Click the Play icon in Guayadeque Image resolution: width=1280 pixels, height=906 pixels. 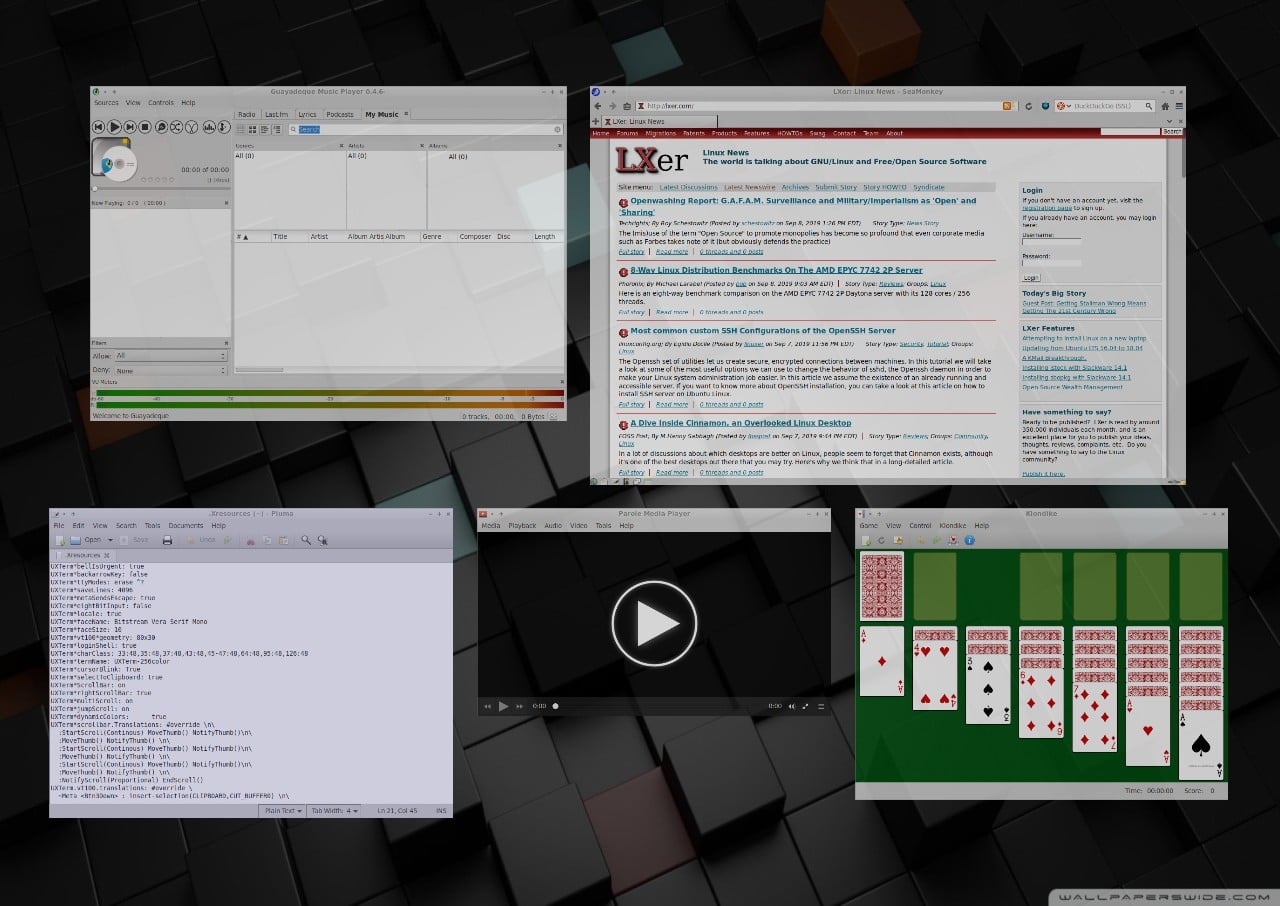click(x=114, y=126)
